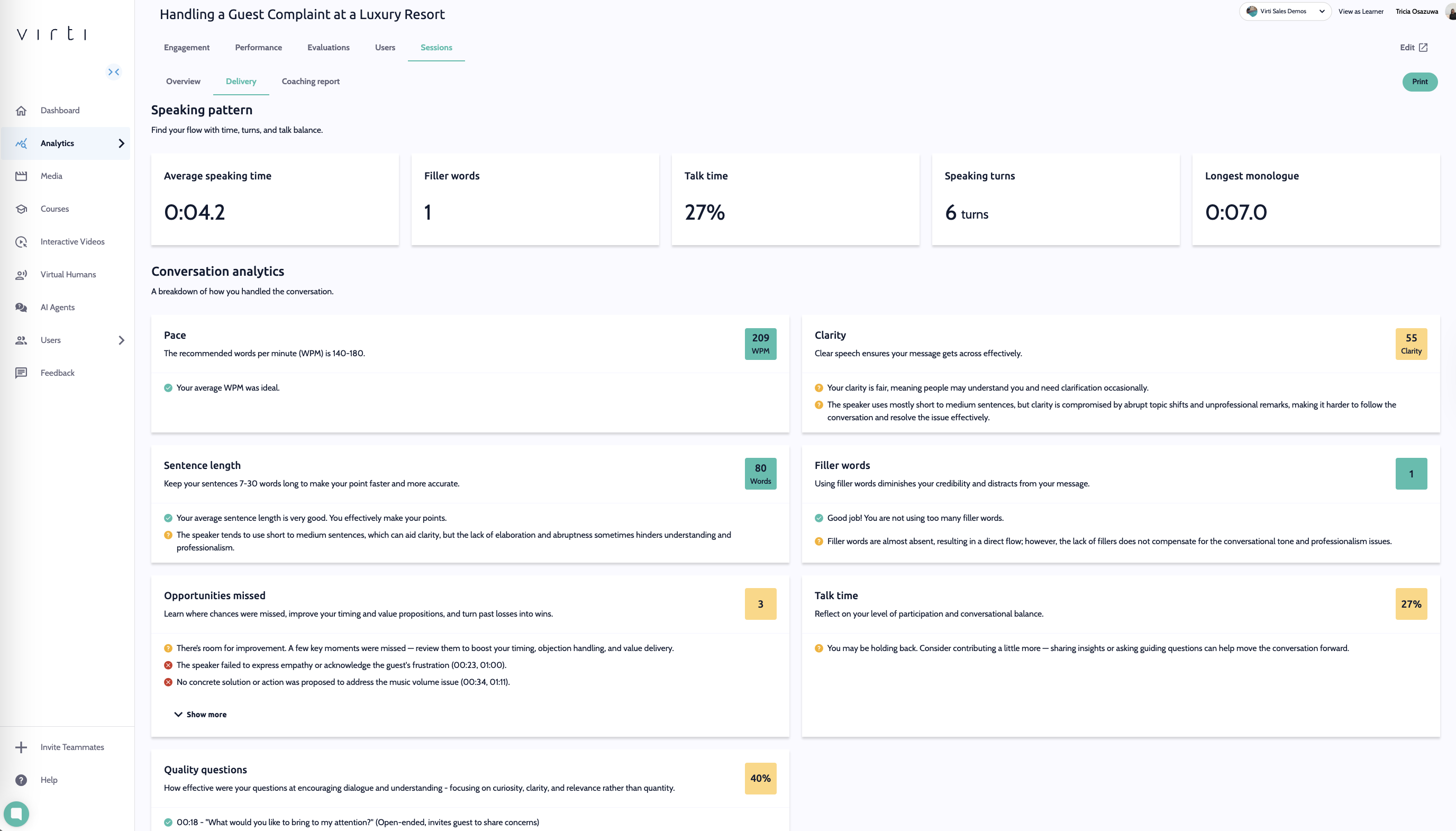
Task: Open the Help question mark icon
Action: [x=21, y=780]
